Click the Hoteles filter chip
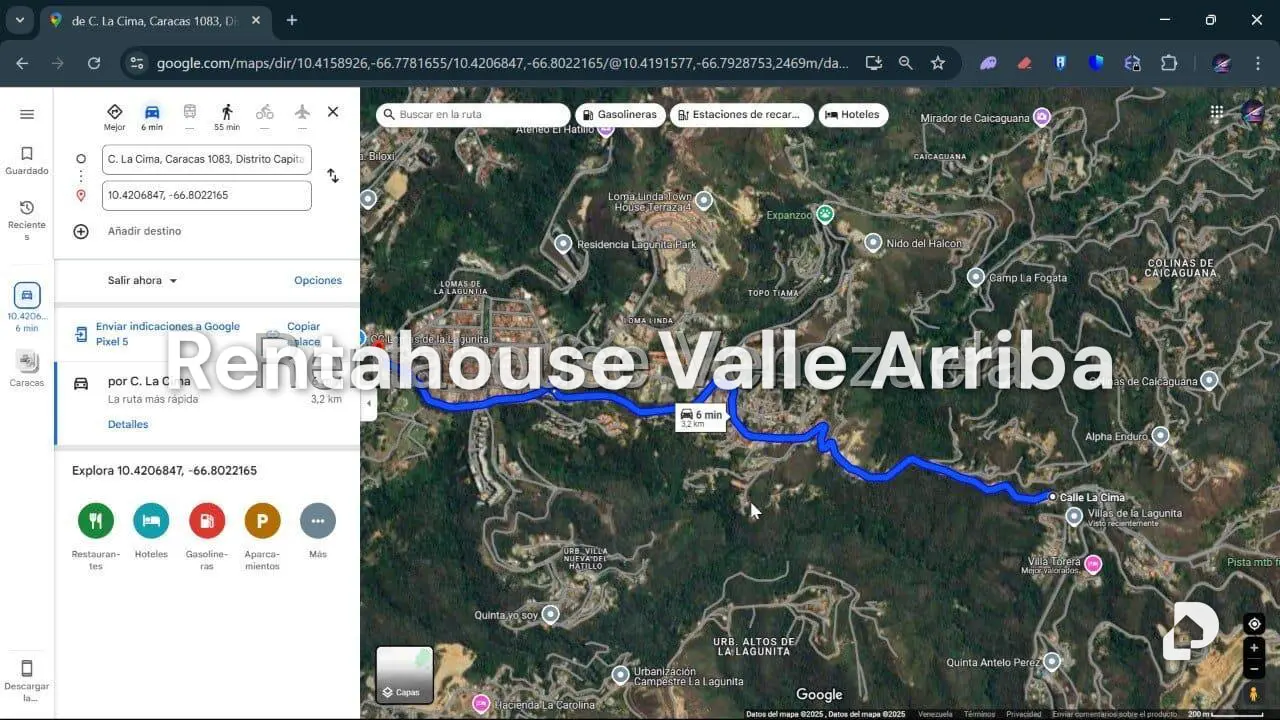Image resolution: width=1280 pixels, height=720 pixels. 853,115
